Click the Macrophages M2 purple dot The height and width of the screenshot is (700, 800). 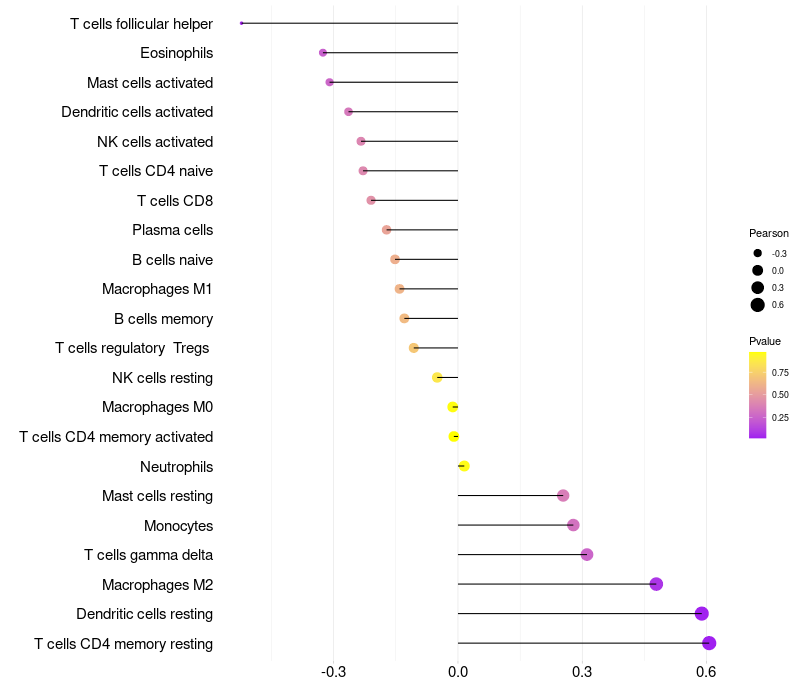pos(656,584)
